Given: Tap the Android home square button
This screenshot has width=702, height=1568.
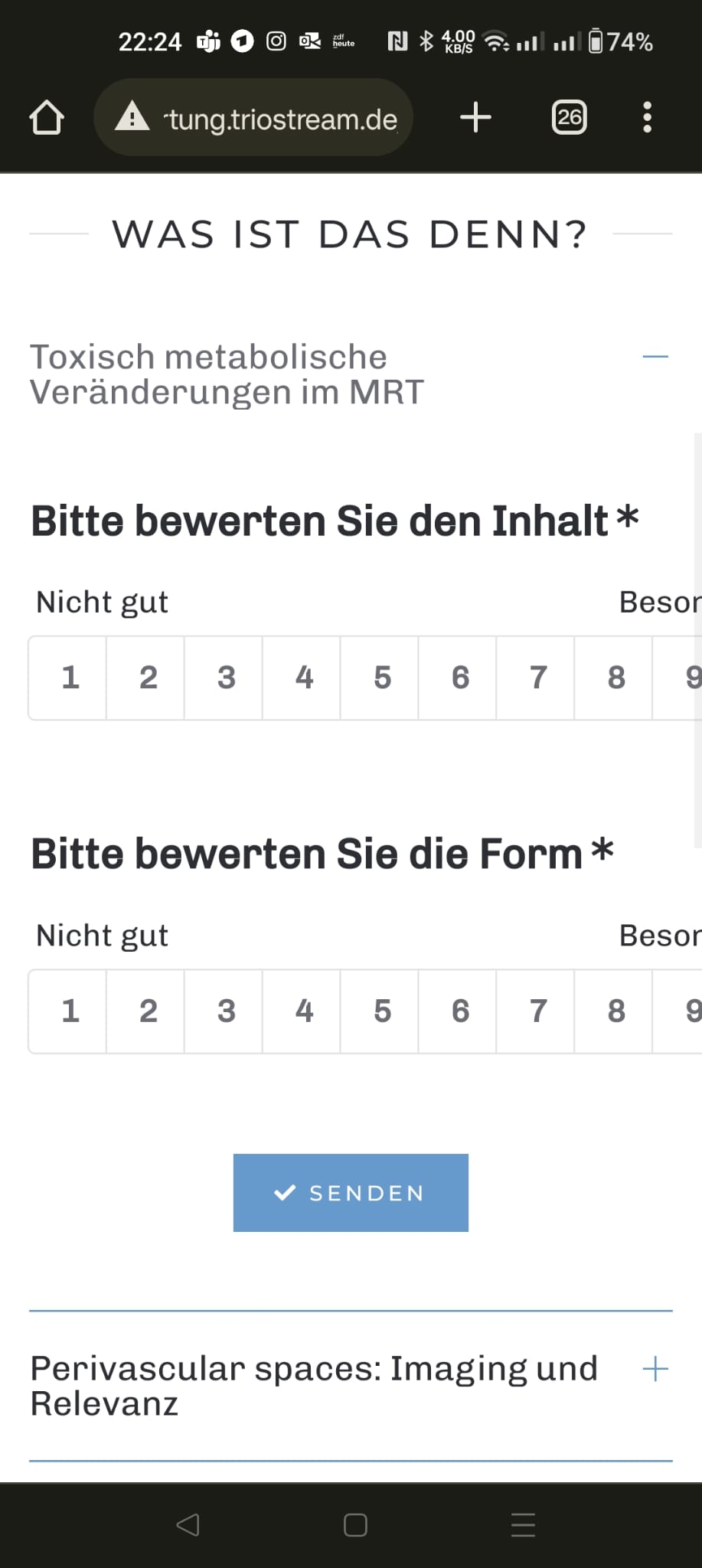Looking at the screenshot, I should pos(355,1525).
